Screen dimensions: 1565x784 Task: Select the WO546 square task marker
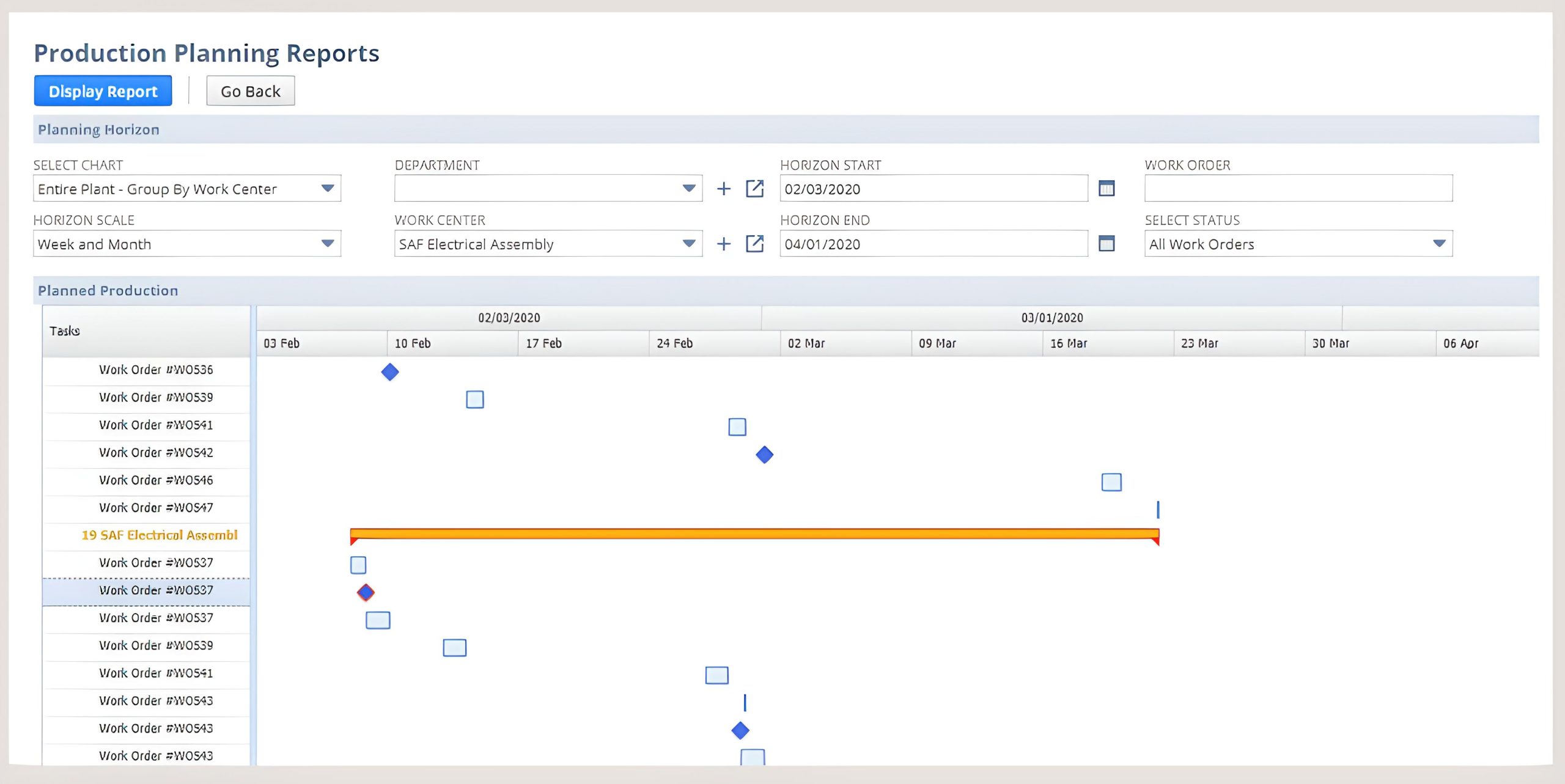(x=1111, y=482)
